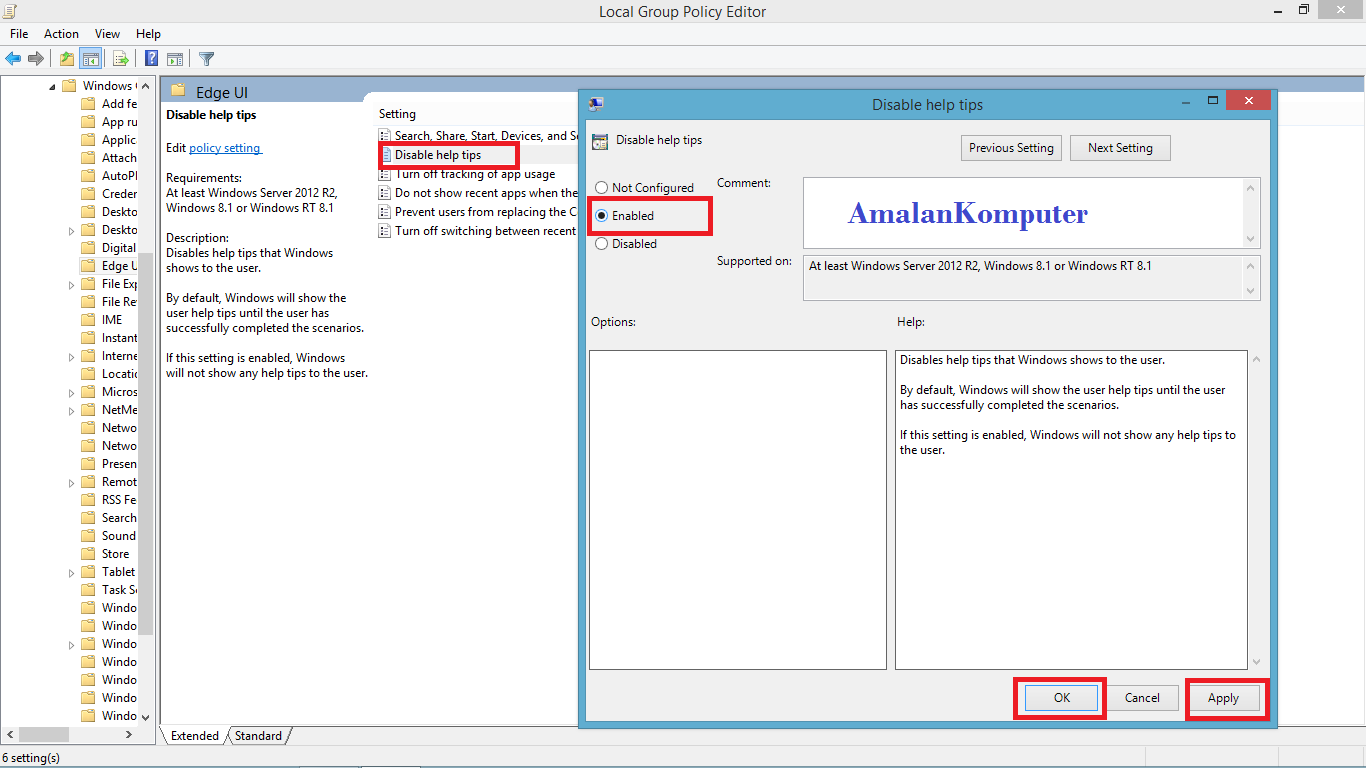Click the policy icon next to dialog heading 'Disable help tips'
Image resolution: width=1366 pixels, height=768 pixels.
coord(600,141)
